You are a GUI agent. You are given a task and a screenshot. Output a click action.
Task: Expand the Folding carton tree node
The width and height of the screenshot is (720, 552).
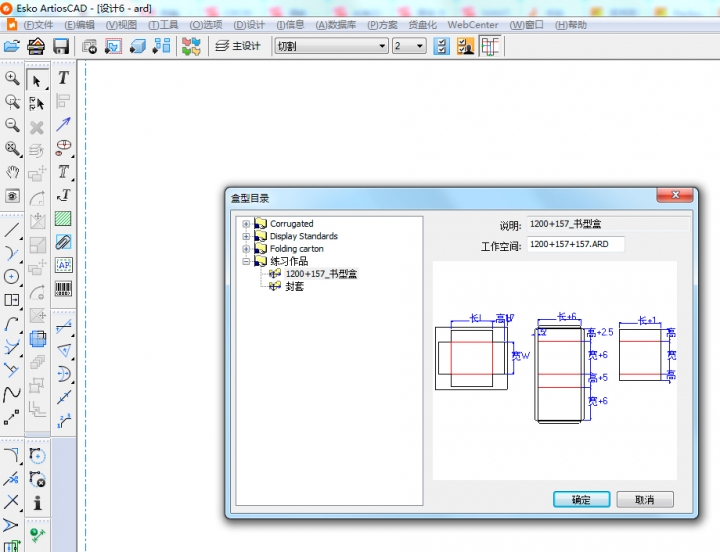pyautogui.click(x=246, y=249)
